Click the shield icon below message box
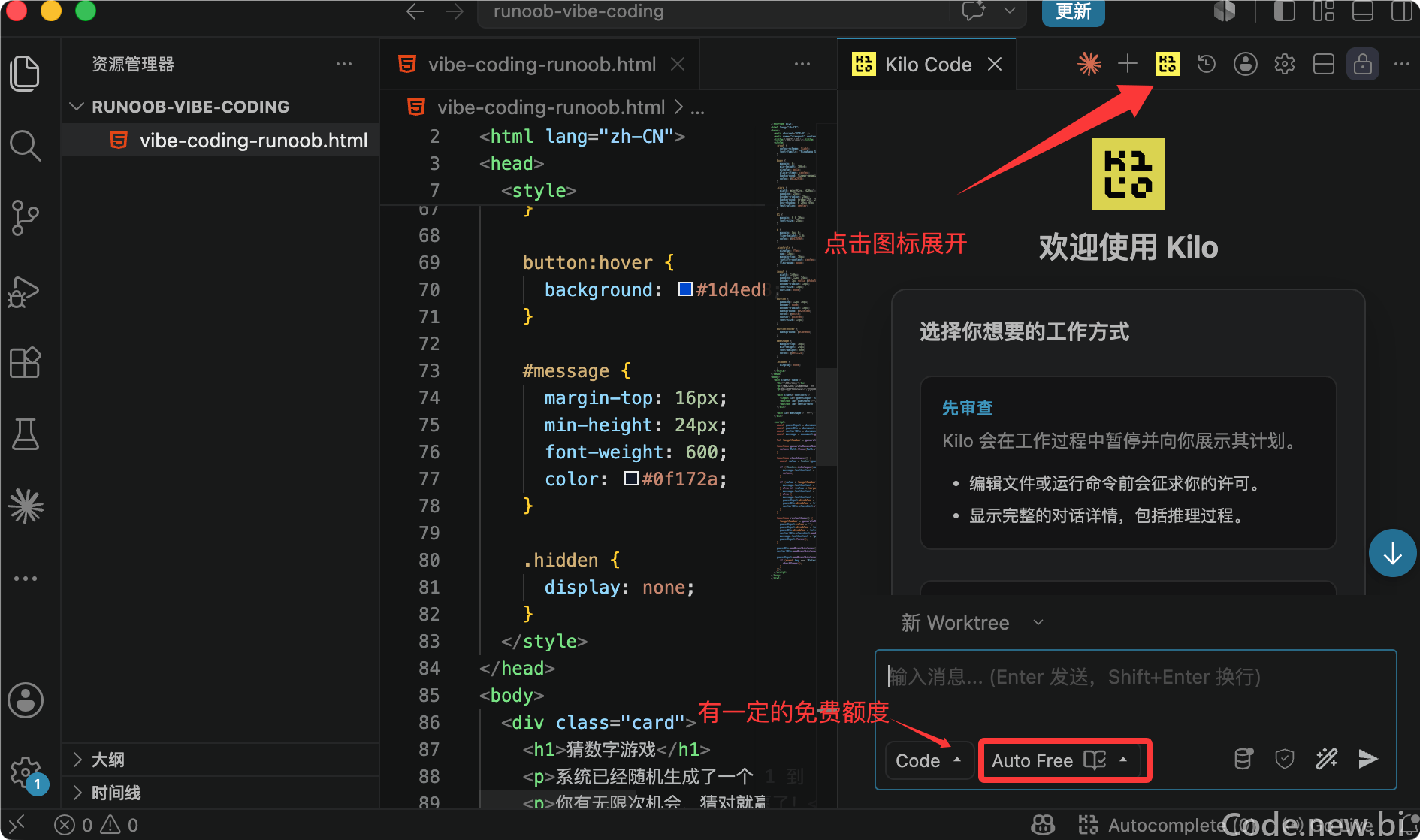 pos(1285,760)
